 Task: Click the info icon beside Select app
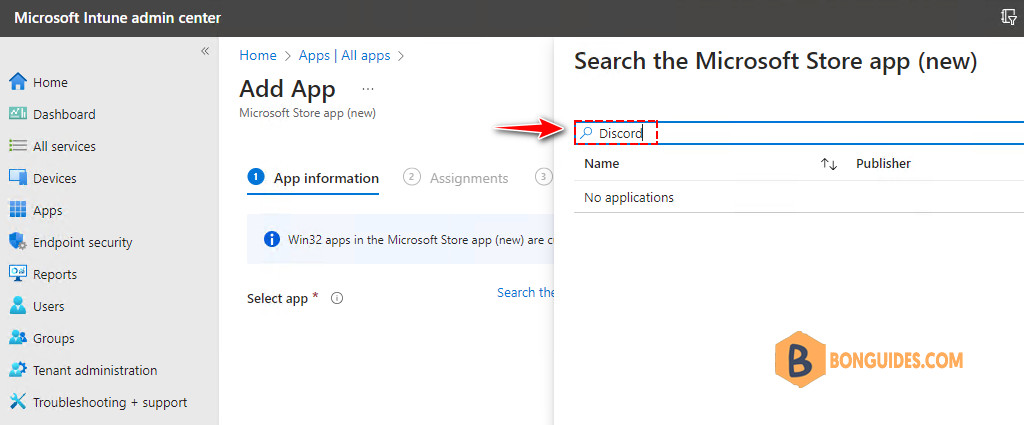pyautogui.click(x=337, y=298)
